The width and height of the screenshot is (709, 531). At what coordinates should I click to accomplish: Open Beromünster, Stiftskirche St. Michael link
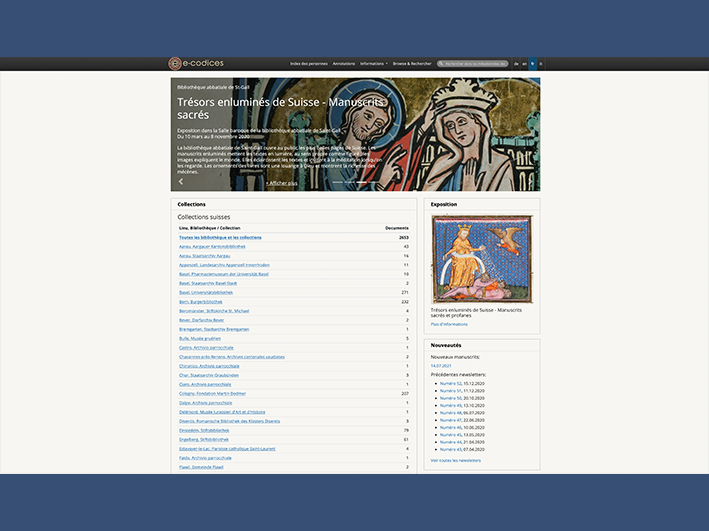214,311
